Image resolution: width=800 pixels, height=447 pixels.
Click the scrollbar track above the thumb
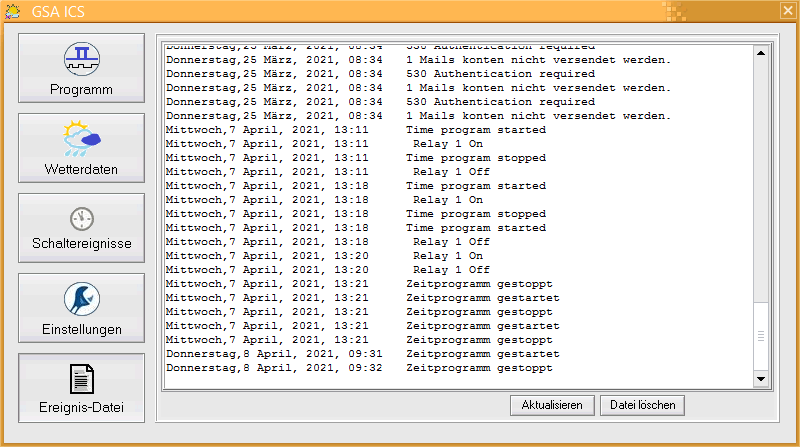(x=761, y=181)
